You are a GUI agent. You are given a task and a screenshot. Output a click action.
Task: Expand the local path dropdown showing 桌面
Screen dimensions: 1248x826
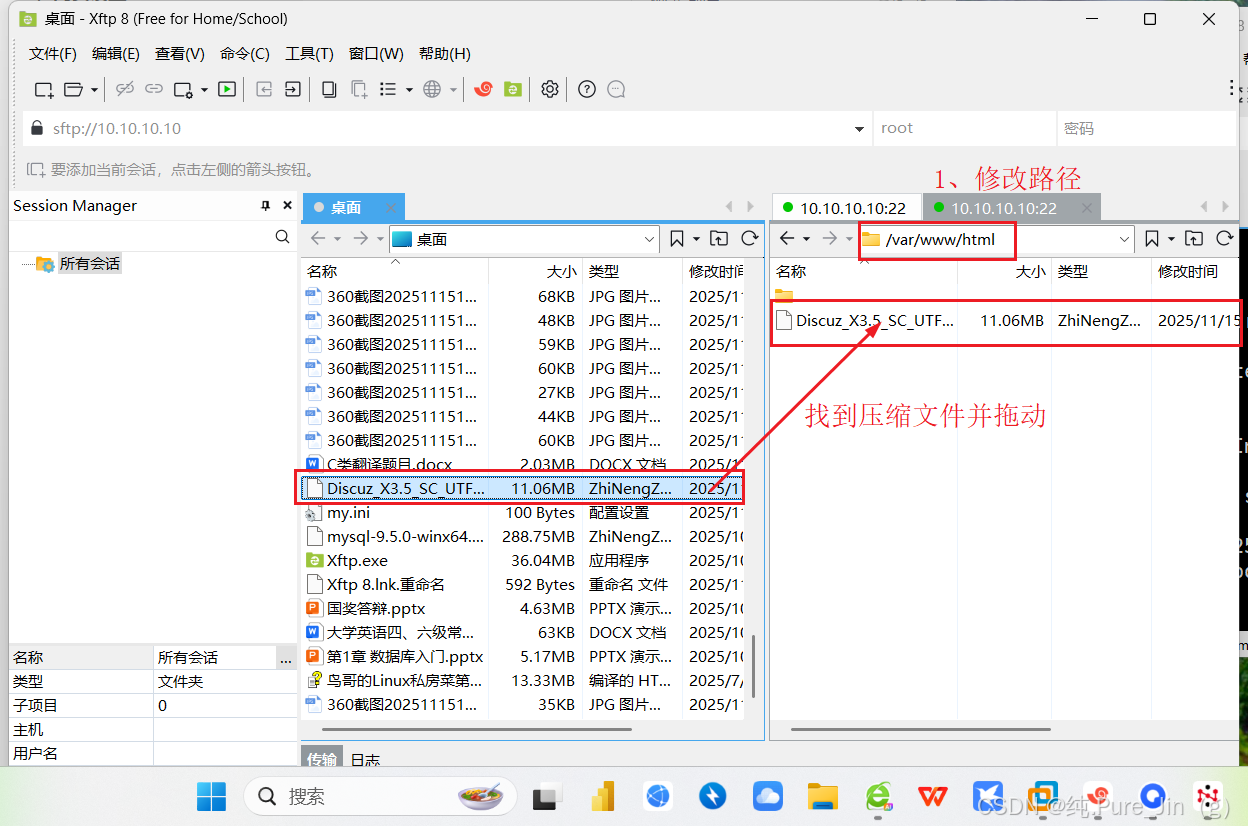[x=652, y=239]
